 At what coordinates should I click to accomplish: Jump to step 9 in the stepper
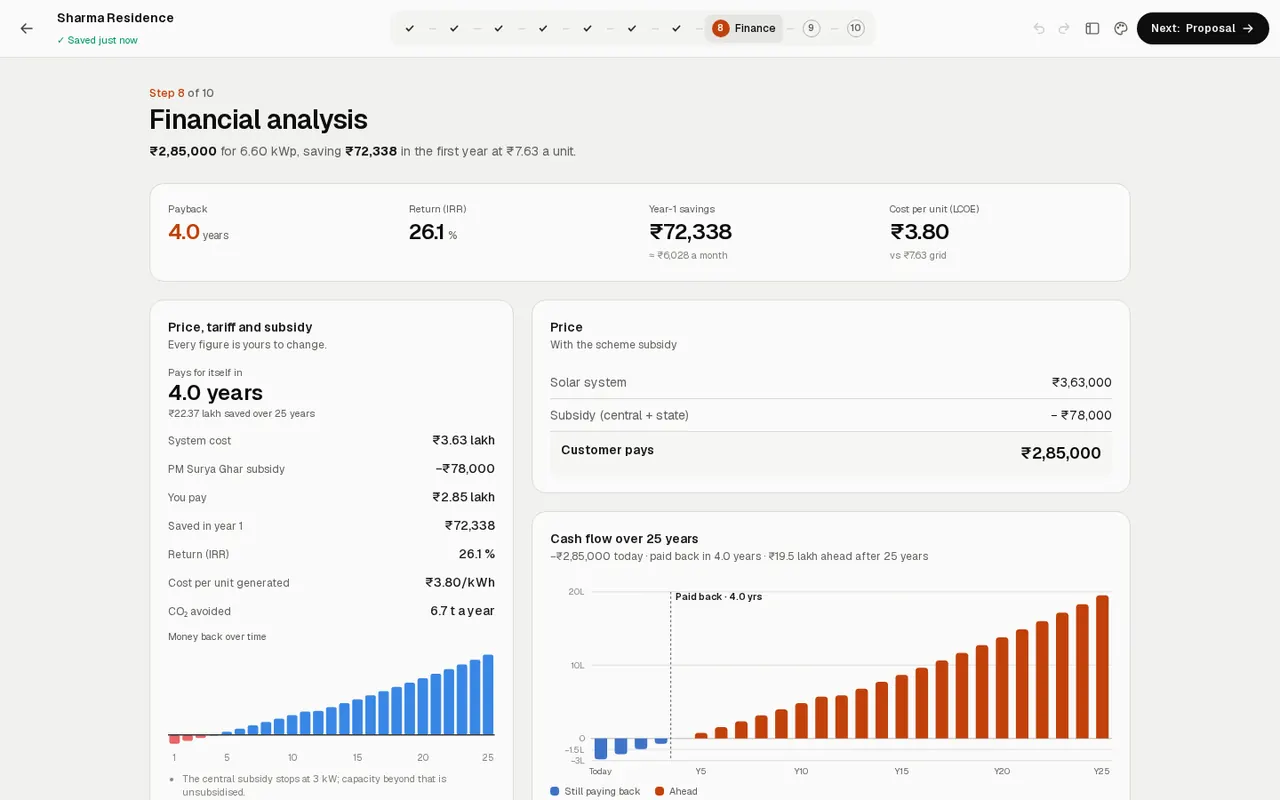[811, 28]
